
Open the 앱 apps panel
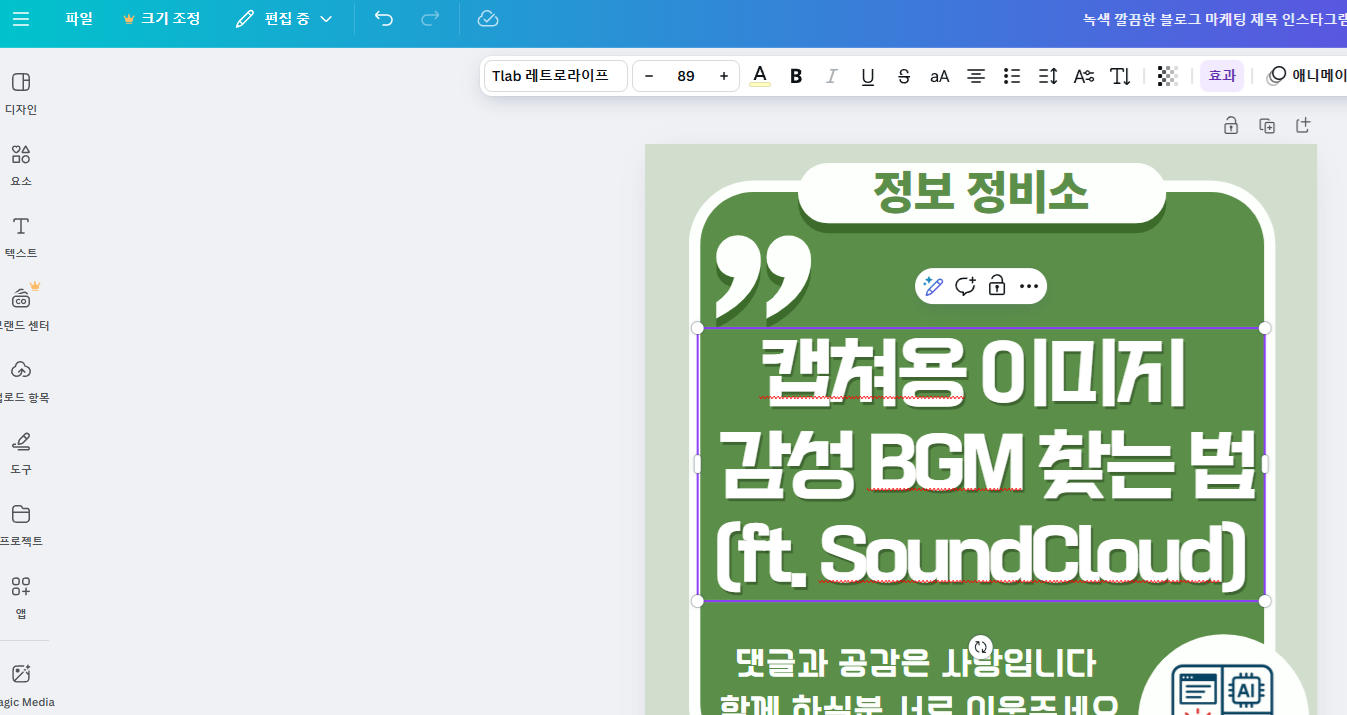(x=21, y=597)
